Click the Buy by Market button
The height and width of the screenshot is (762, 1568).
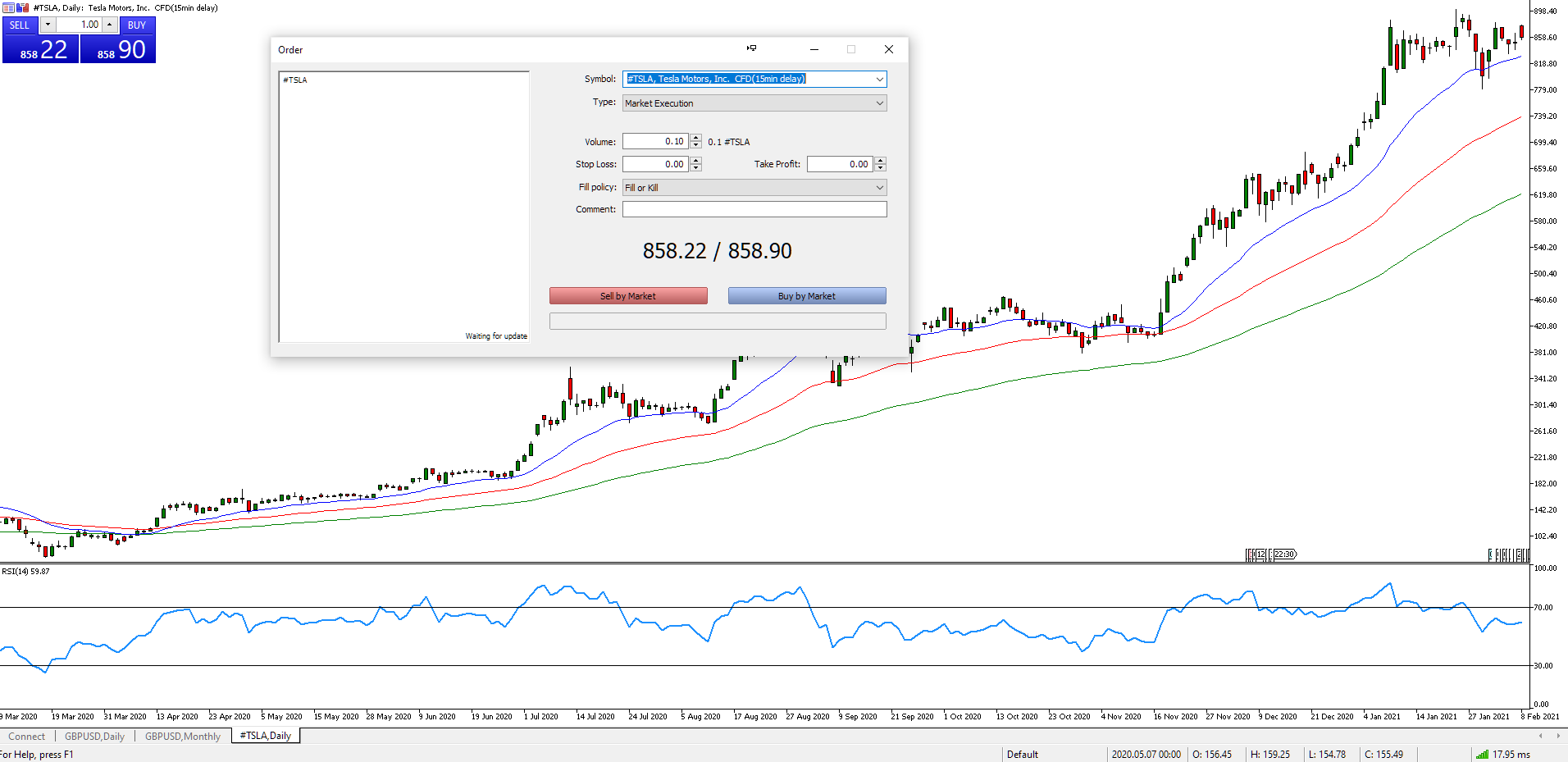tap(807, 296)
